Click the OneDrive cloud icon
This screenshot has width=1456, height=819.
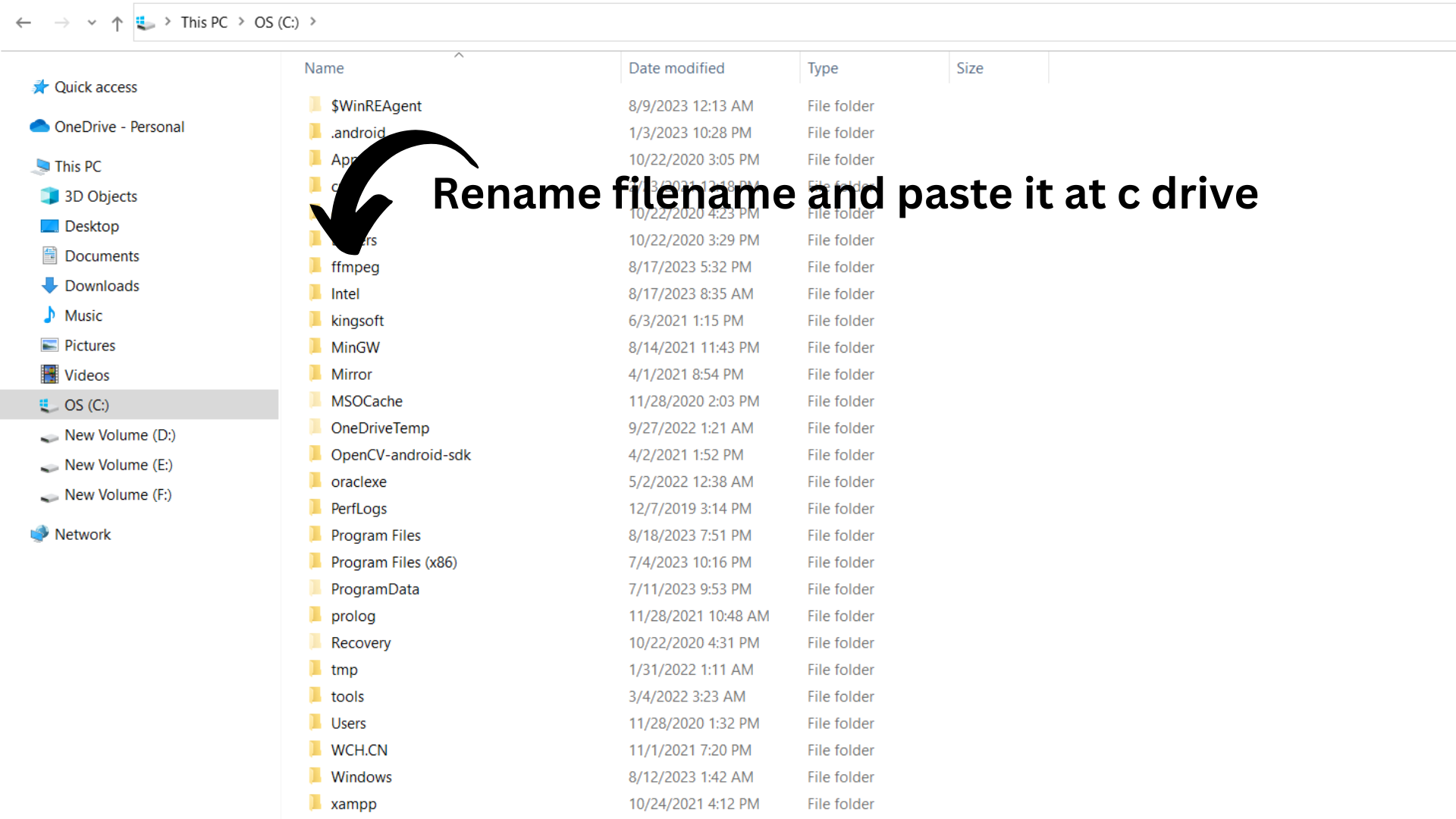click(x=39, y=127)
